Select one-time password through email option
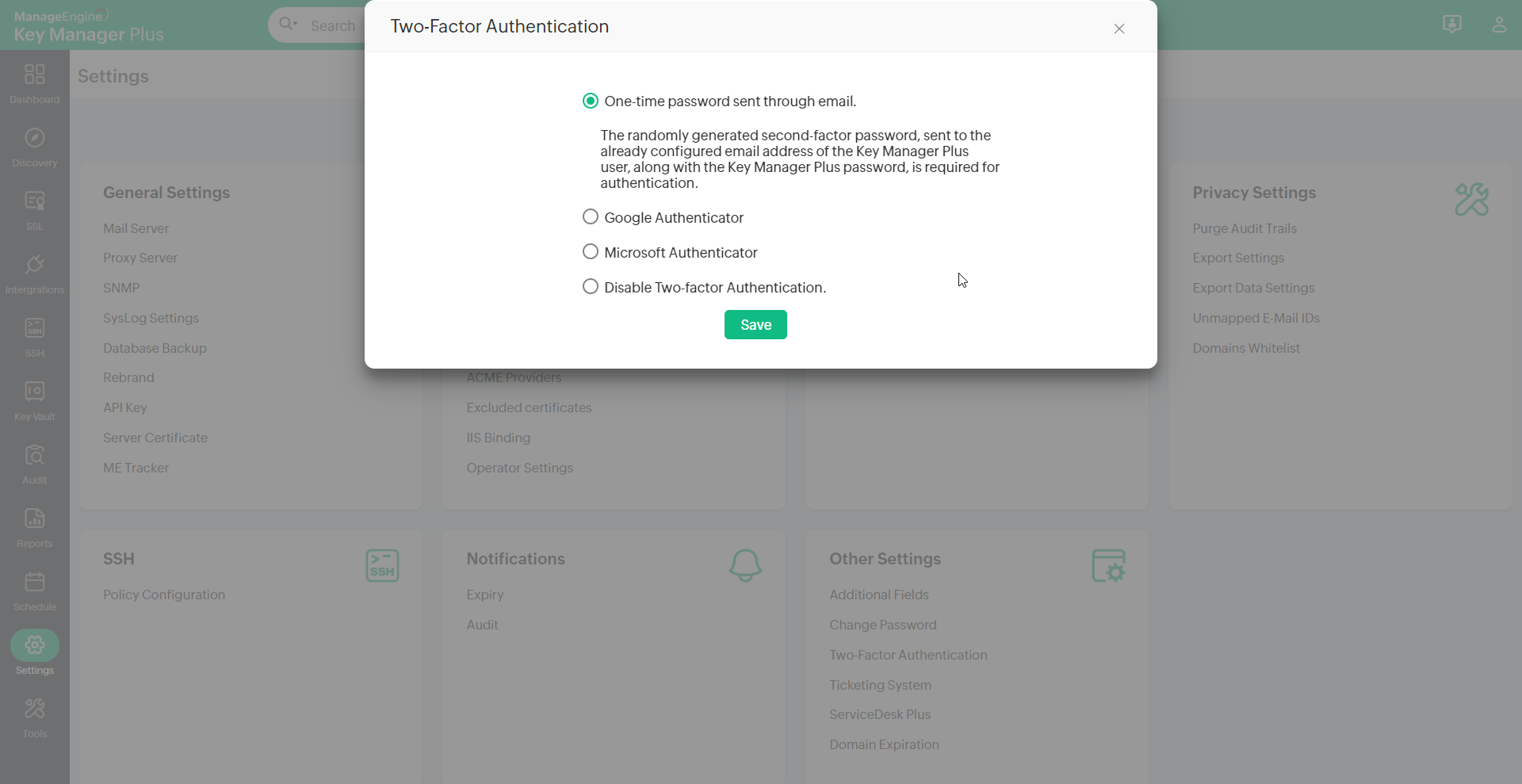Image resolution: width=1522 pixels, height=784 pixels. 591,101
